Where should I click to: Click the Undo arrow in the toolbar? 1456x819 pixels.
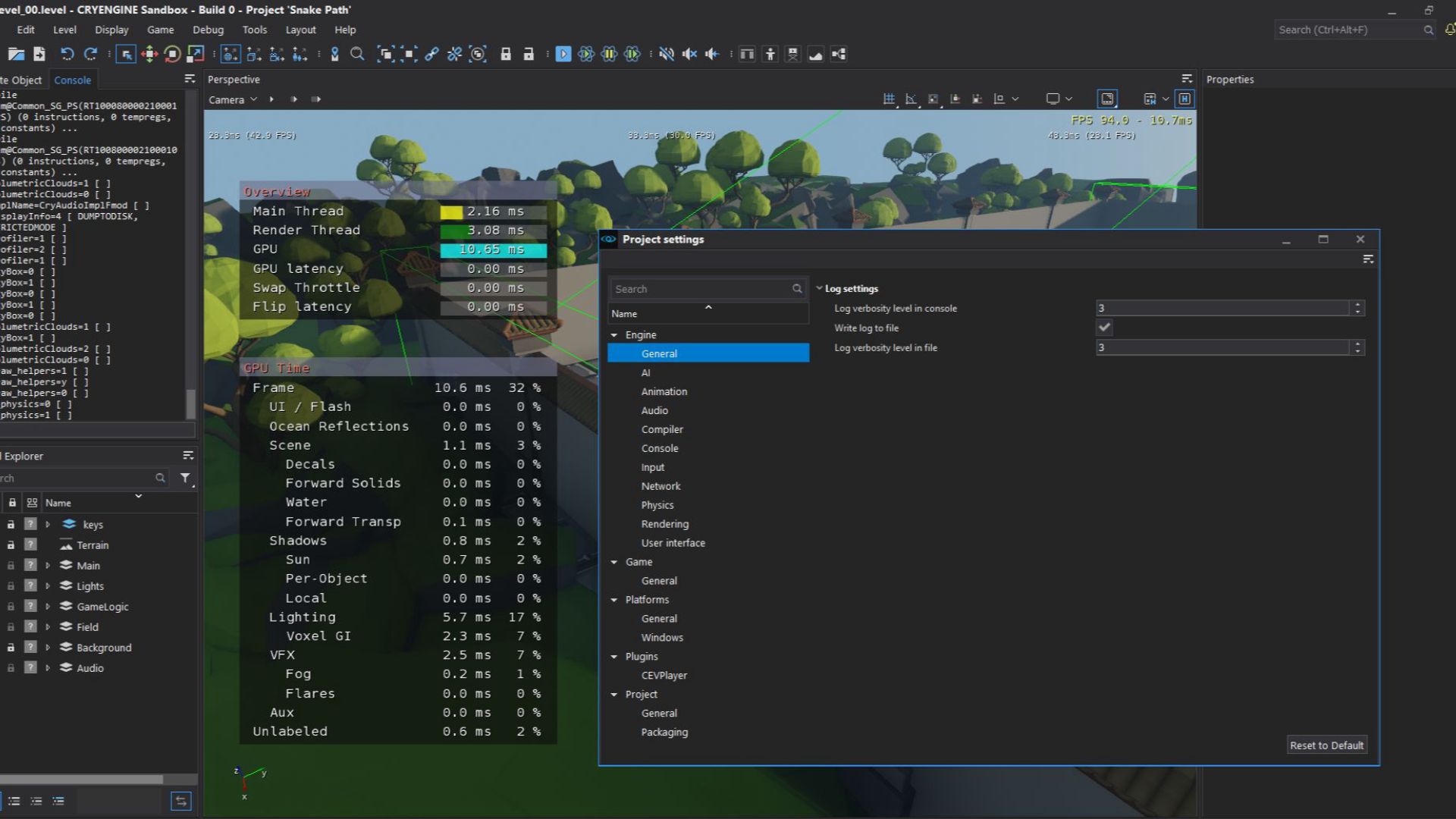(67, 54)
